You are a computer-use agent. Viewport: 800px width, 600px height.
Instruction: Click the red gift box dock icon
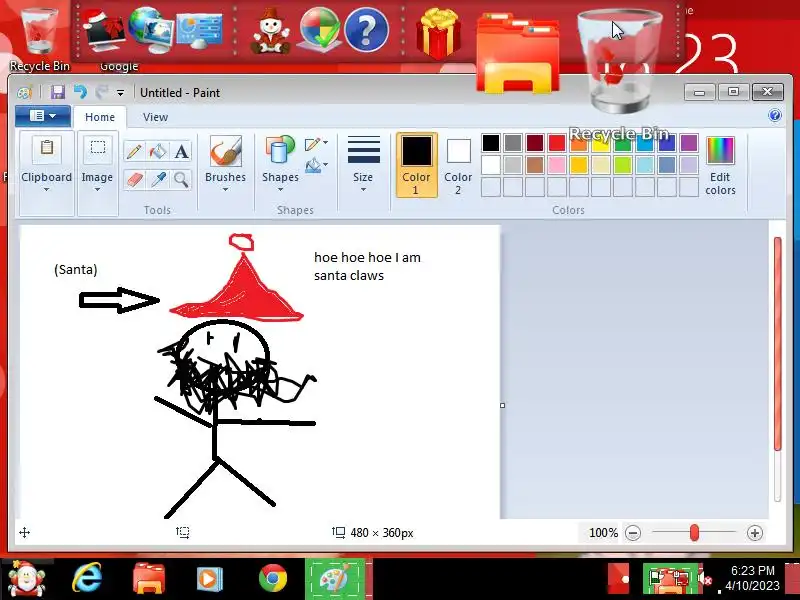tap(439, 34)
